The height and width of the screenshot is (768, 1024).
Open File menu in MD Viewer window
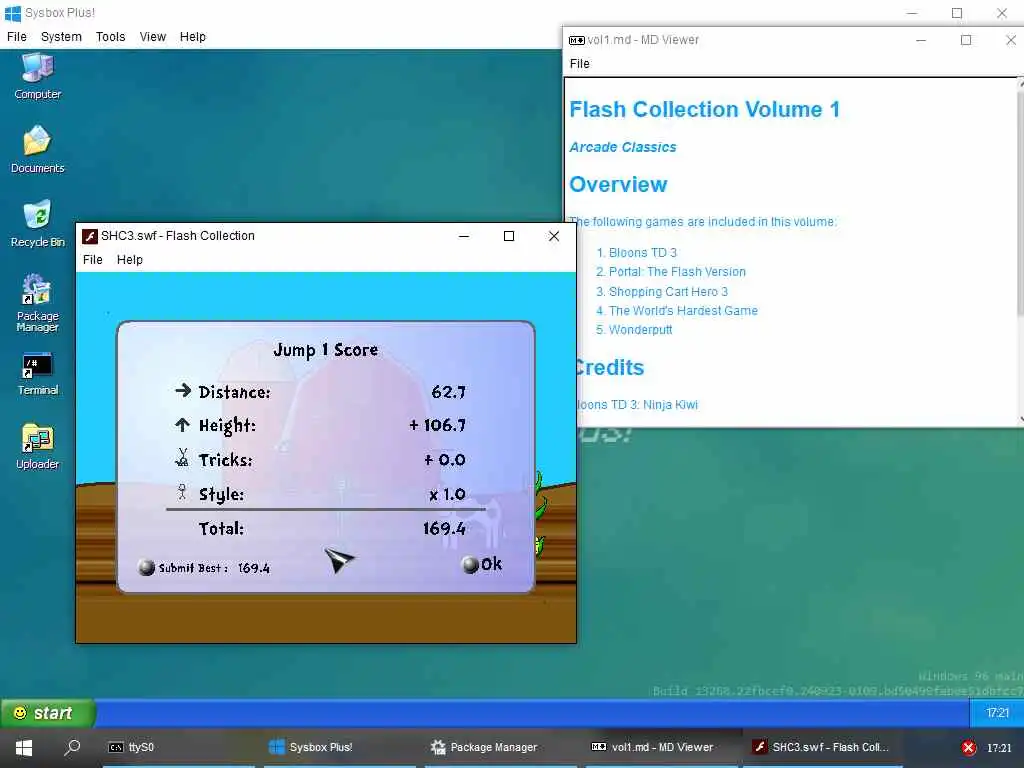[579, 63]
